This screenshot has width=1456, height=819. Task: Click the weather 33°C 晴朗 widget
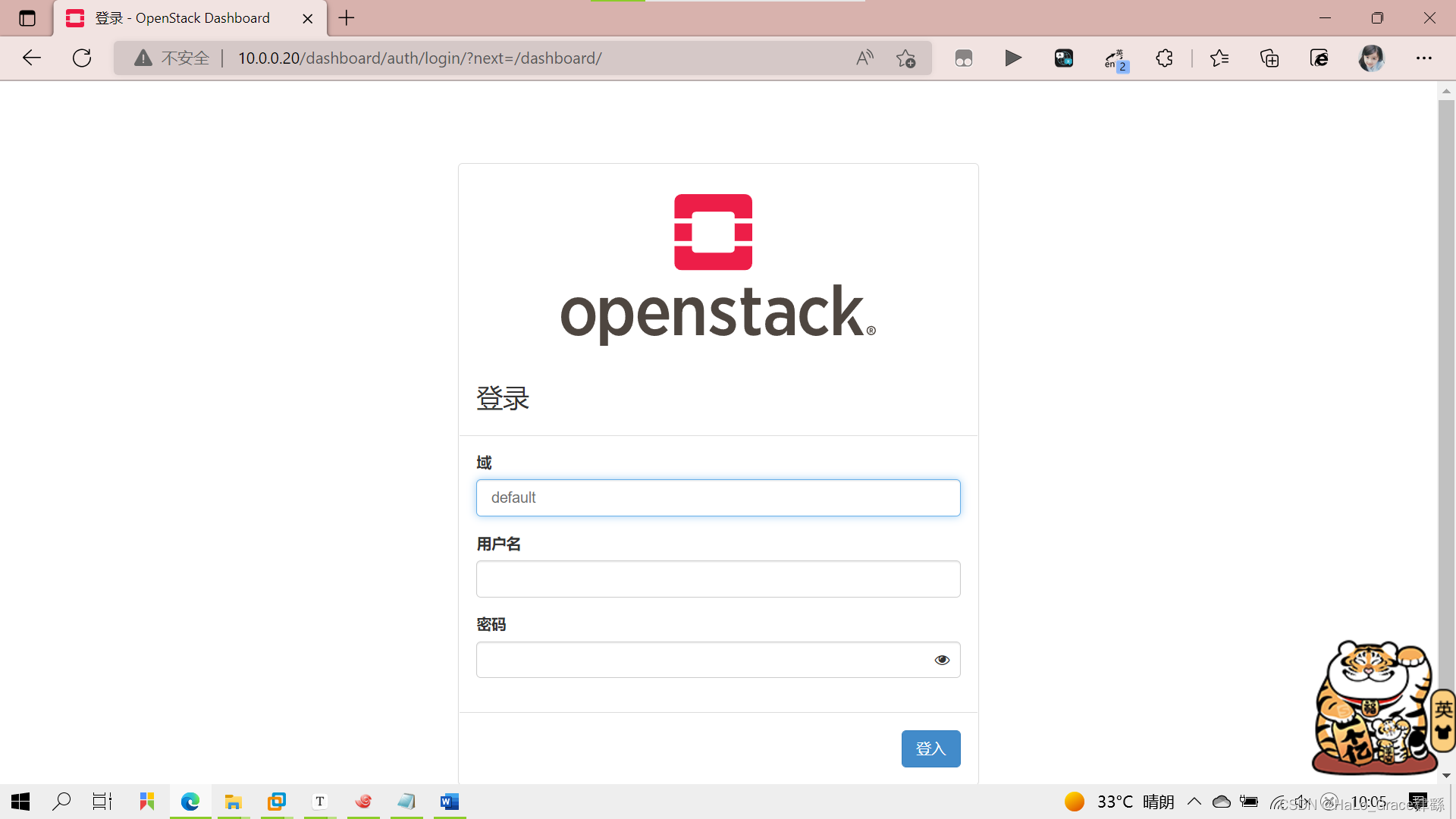pyautogui.click(x=1119, y=802)
